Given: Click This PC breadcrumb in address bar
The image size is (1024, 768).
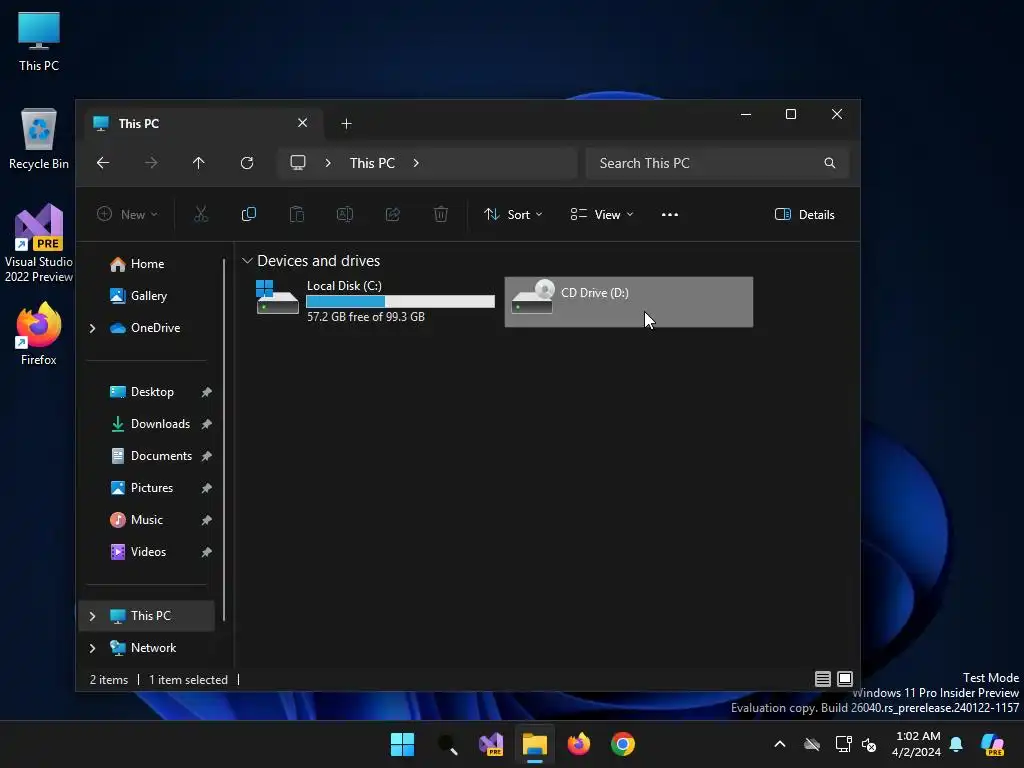Looking at the screenshot, I should coord(372,163).
